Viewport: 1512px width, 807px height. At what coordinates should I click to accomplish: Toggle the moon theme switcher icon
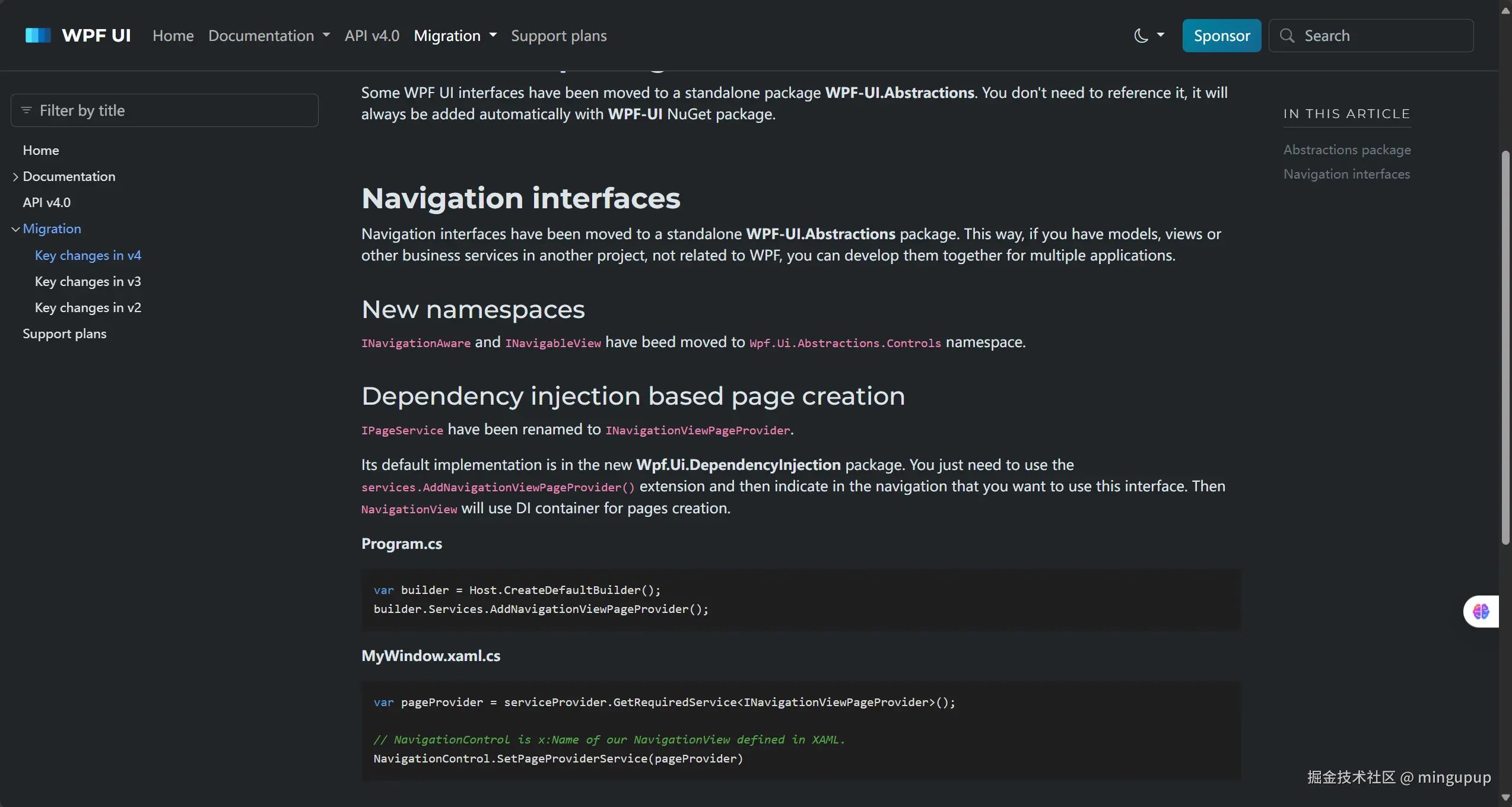[1141, 36]
